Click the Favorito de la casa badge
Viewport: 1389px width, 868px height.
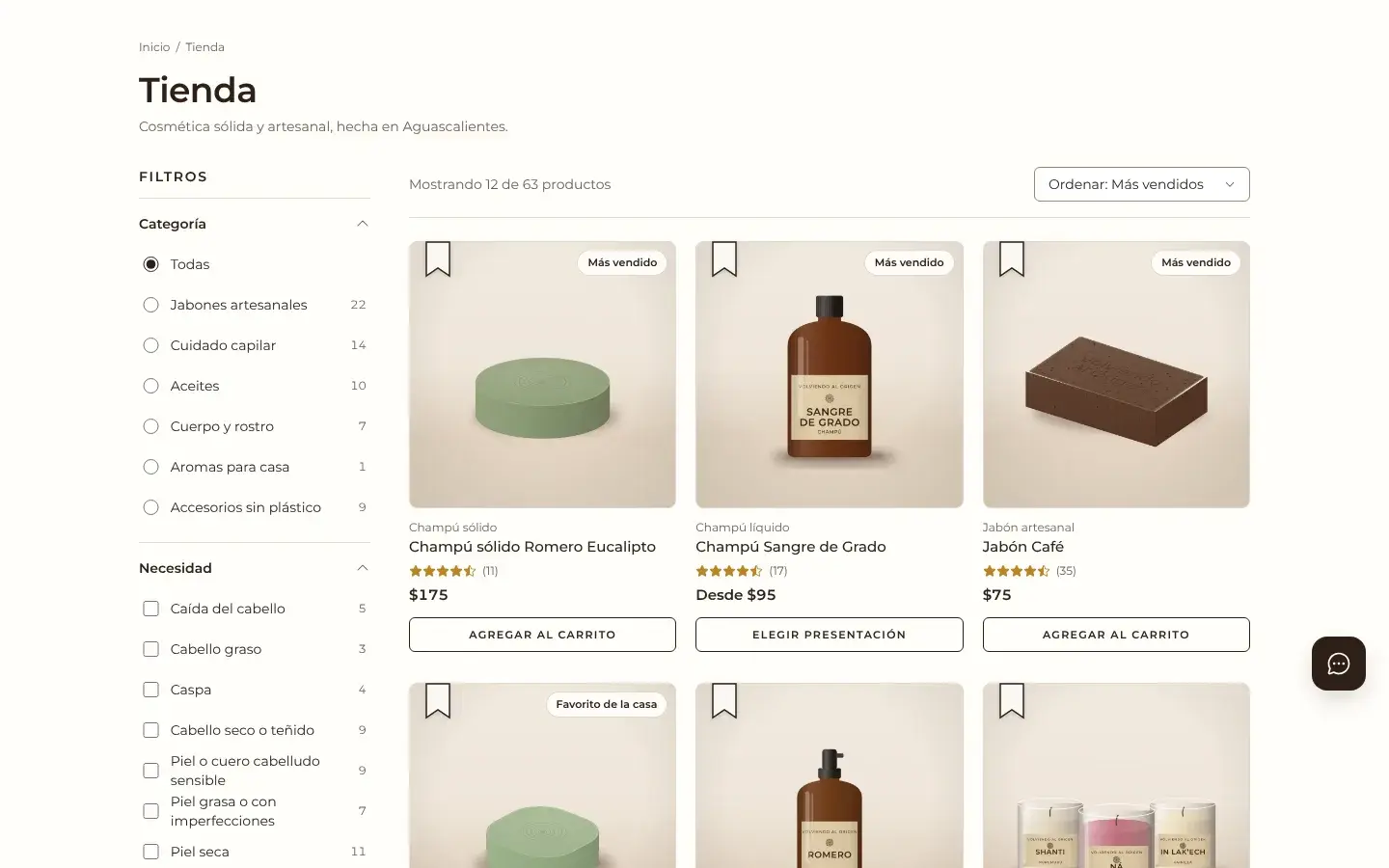coord(606,704)
